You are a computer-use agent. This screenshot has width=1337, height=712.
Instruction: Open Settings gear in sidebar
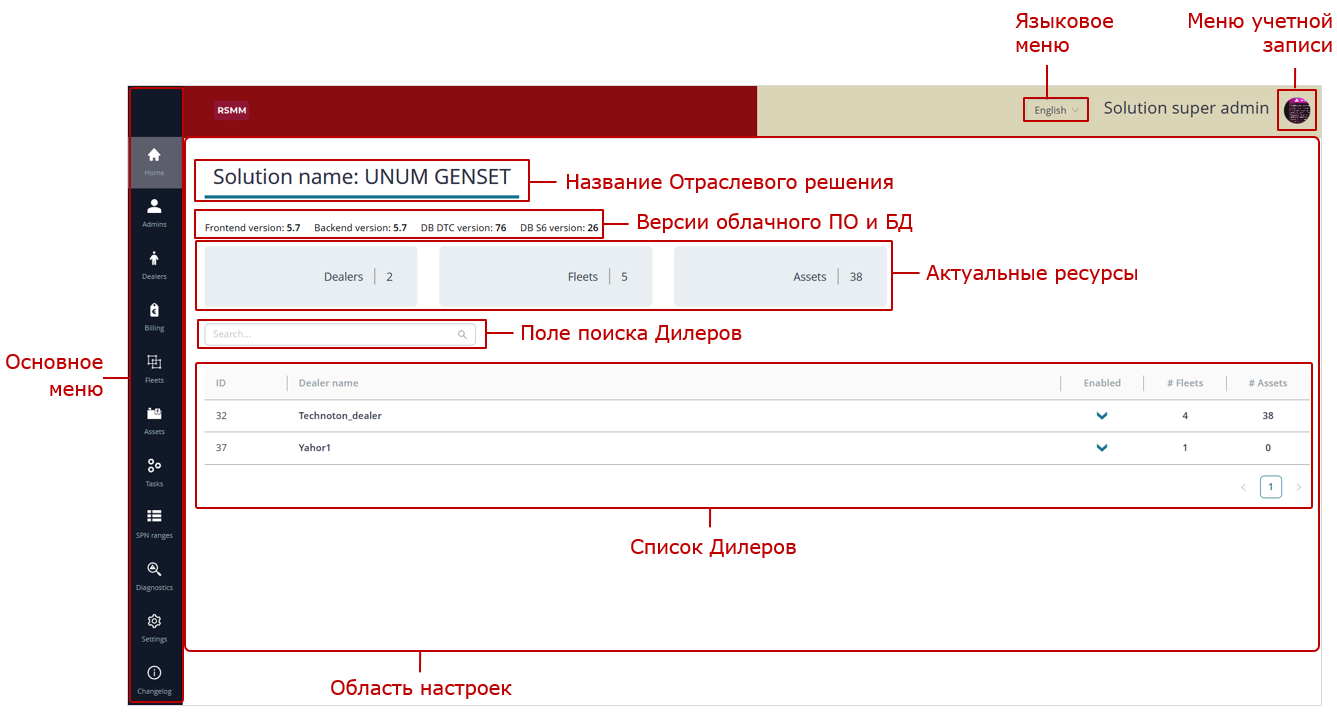coord(154,626)
